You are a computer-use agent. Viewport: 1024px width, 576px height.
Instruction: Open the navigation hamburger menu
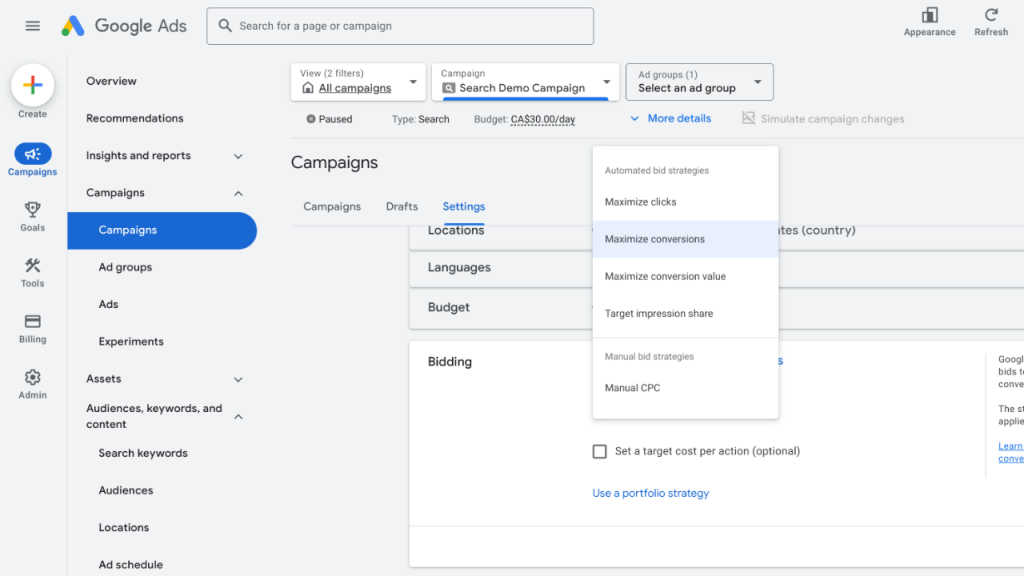pos(32,26)
